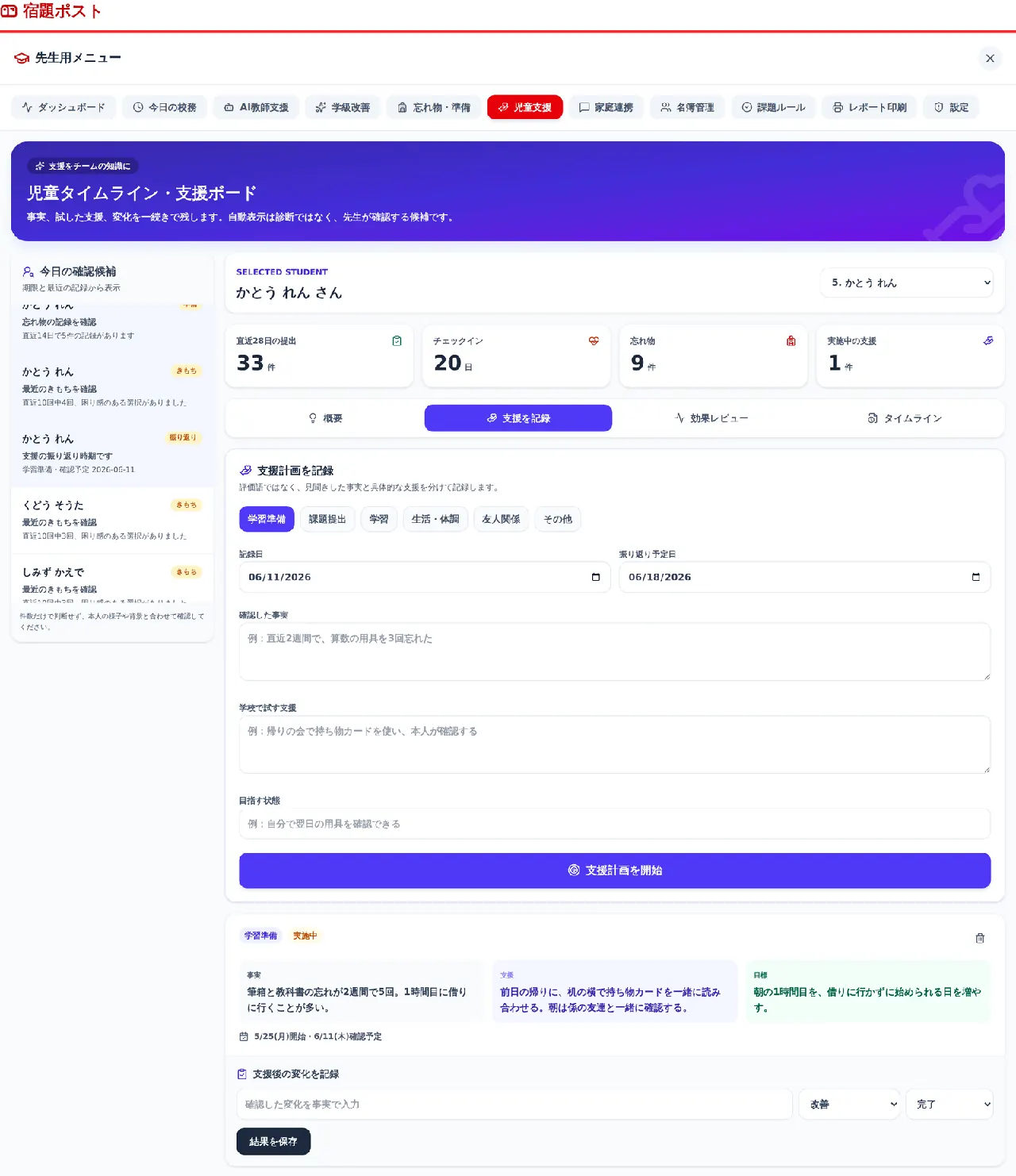This screenshot has width=1016, height=1176.
Task: Click the 目指す状態 input field
Action: tap(614, 824)
